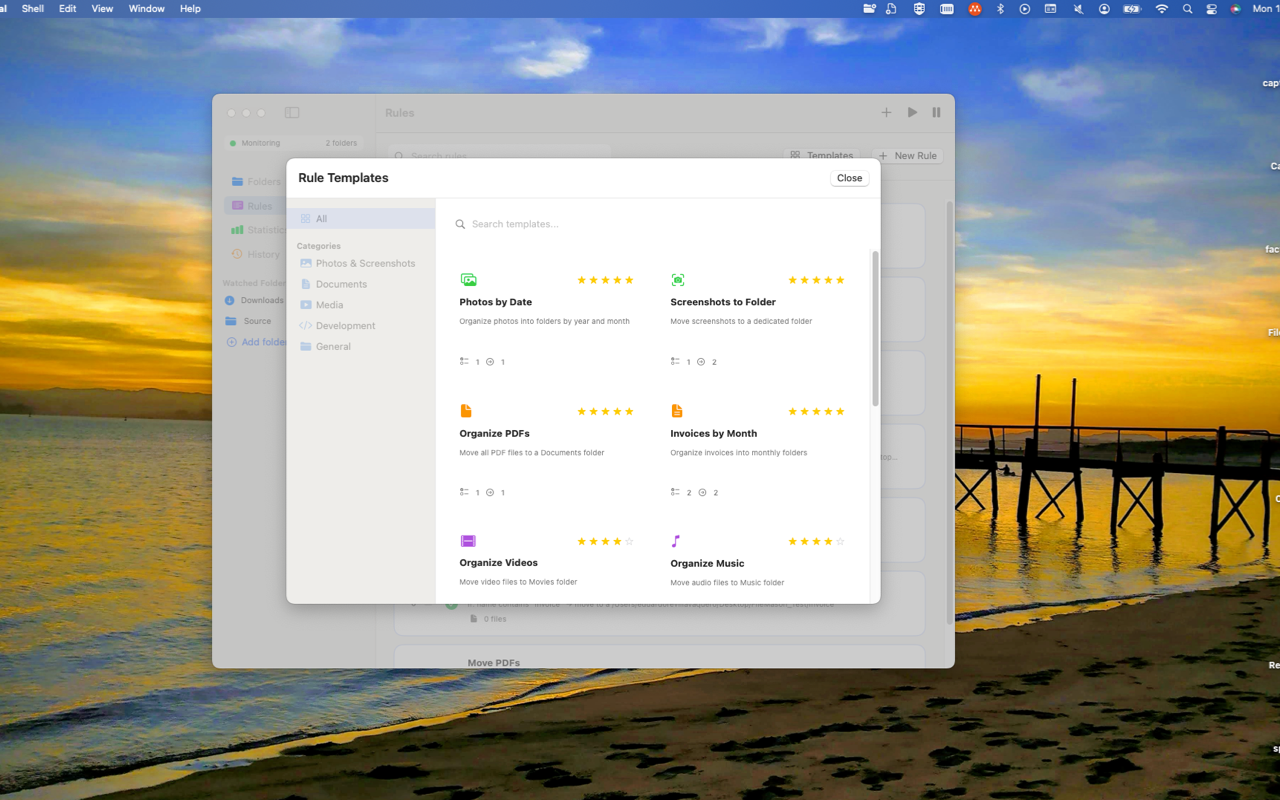This screenshot has height=800, width=1280.
Task: Click the Add folder link
Action: pos(258,341)
